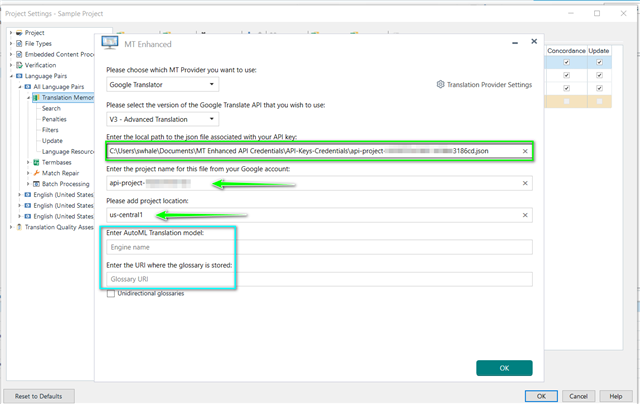Toggle the Unidirectional glossaries checkbox
Screen dimensions: 640x404
coord(111,294)
